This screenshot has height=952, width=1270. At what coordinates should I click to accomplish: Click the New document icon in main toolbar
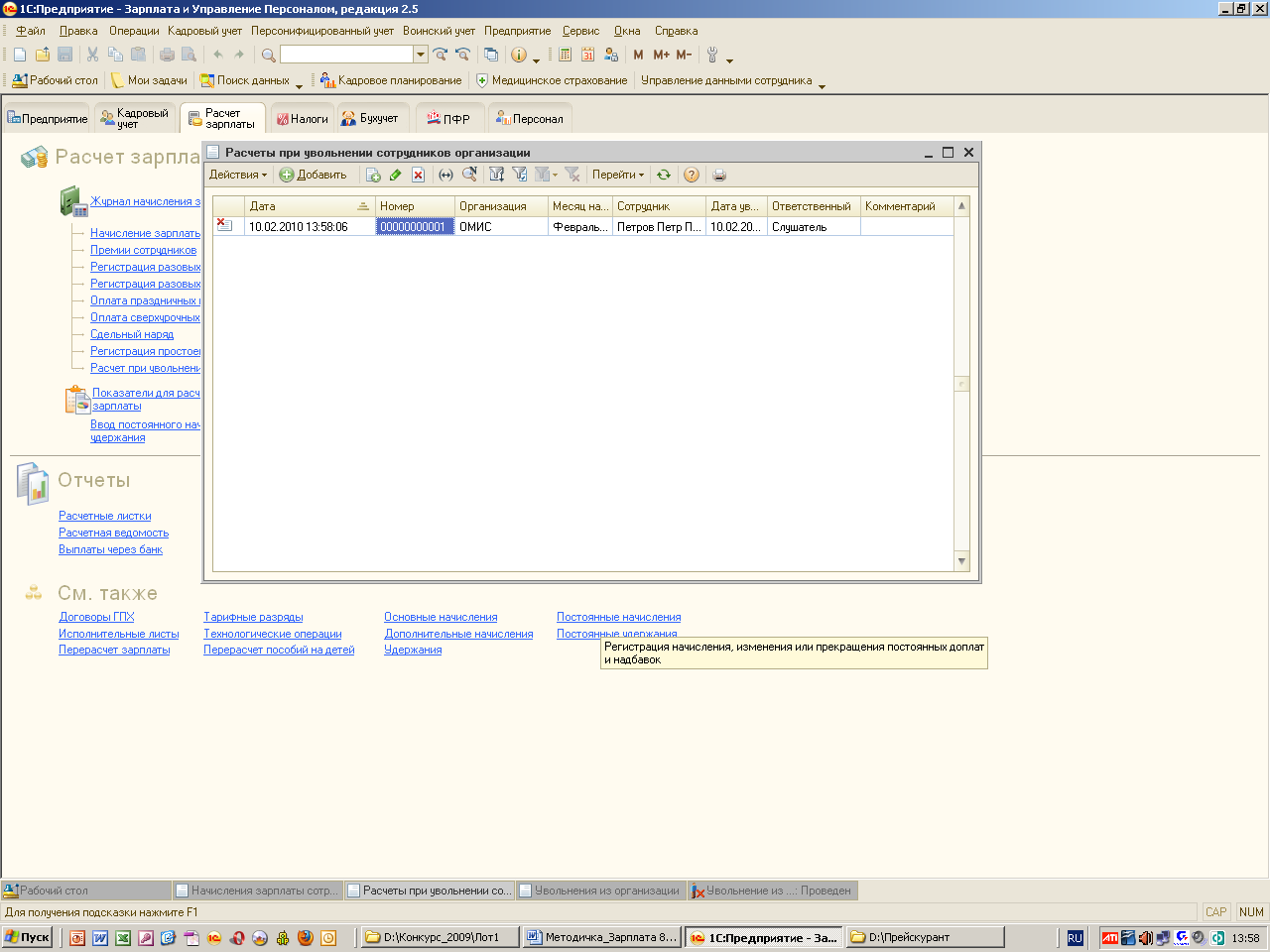pyautogui.click(x=20, y=55)
